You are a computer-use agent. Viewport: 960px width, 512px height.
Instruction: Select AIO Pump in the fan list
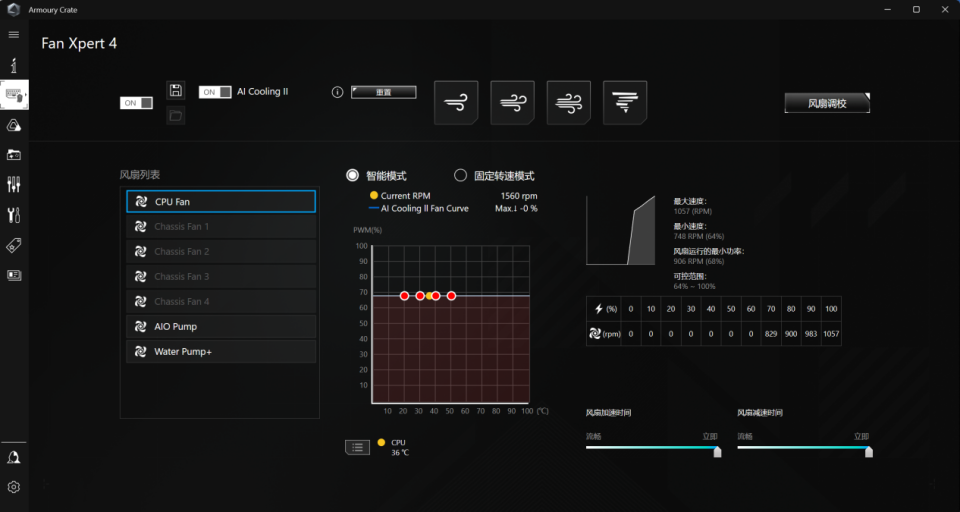(x=221, y=326)
